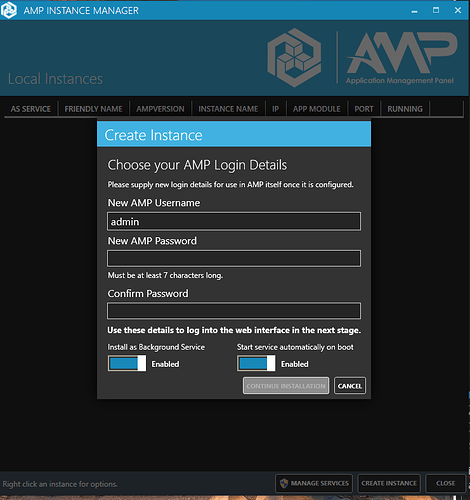Click the Close button at bottom right
The image size is (470, 500).
point(445,483)
